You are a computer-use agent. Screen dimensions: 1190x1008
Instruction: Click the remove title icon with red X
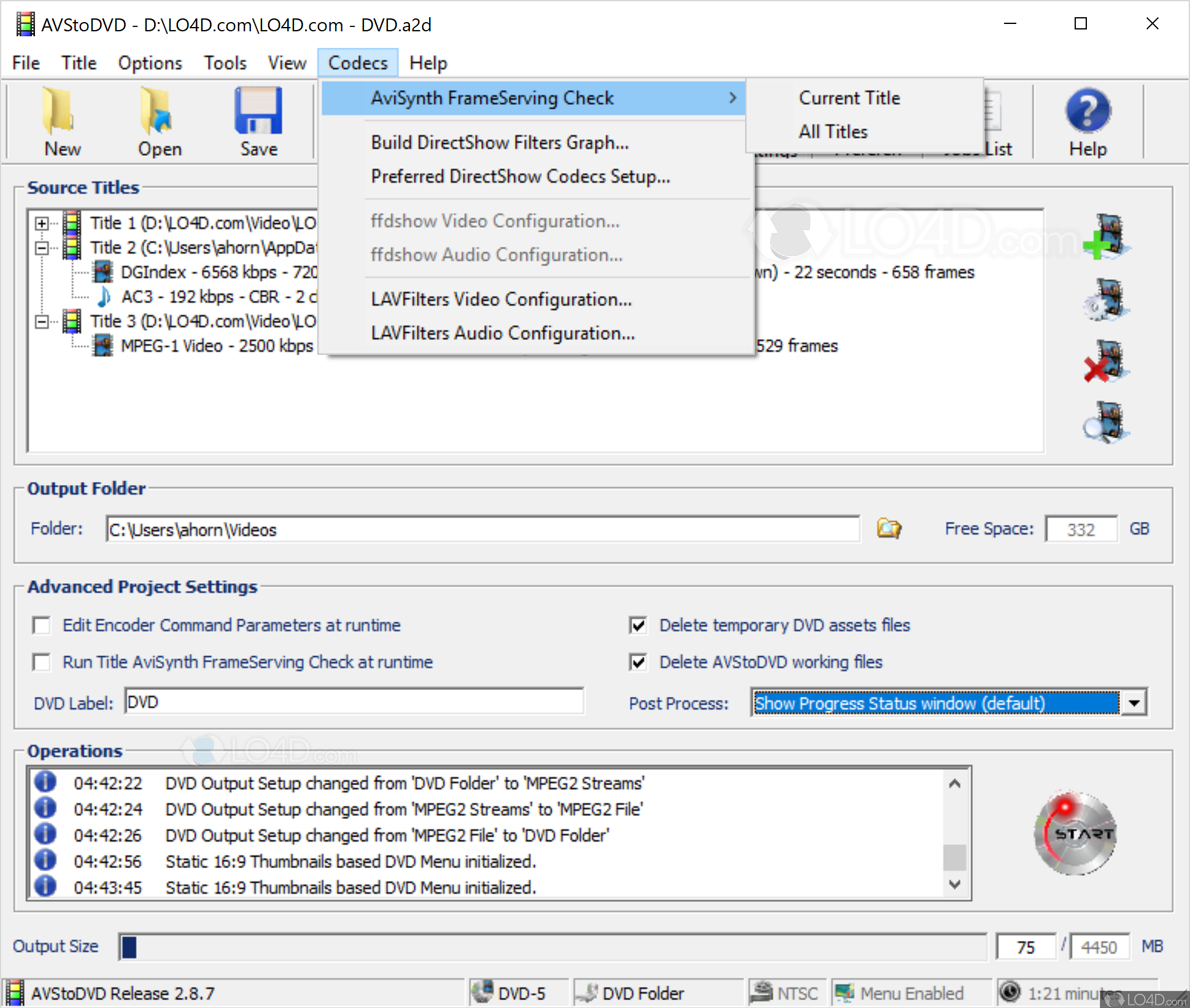1107,362
